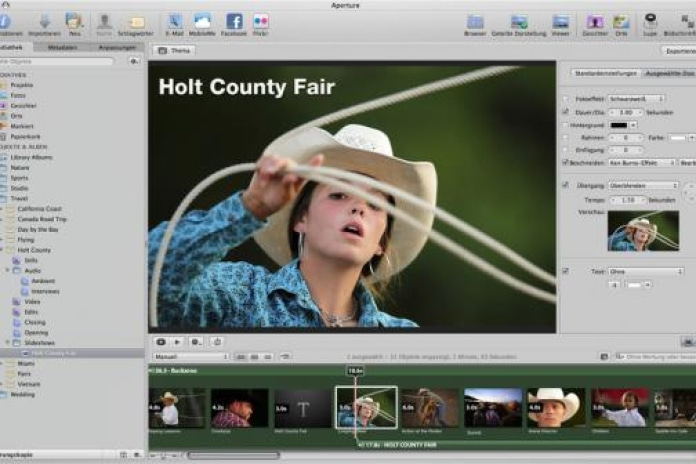Image resolution: width=696 pixels, height=464 pixels.
Task: Click the 18.8s playhead marker
Action: point(355,370)
